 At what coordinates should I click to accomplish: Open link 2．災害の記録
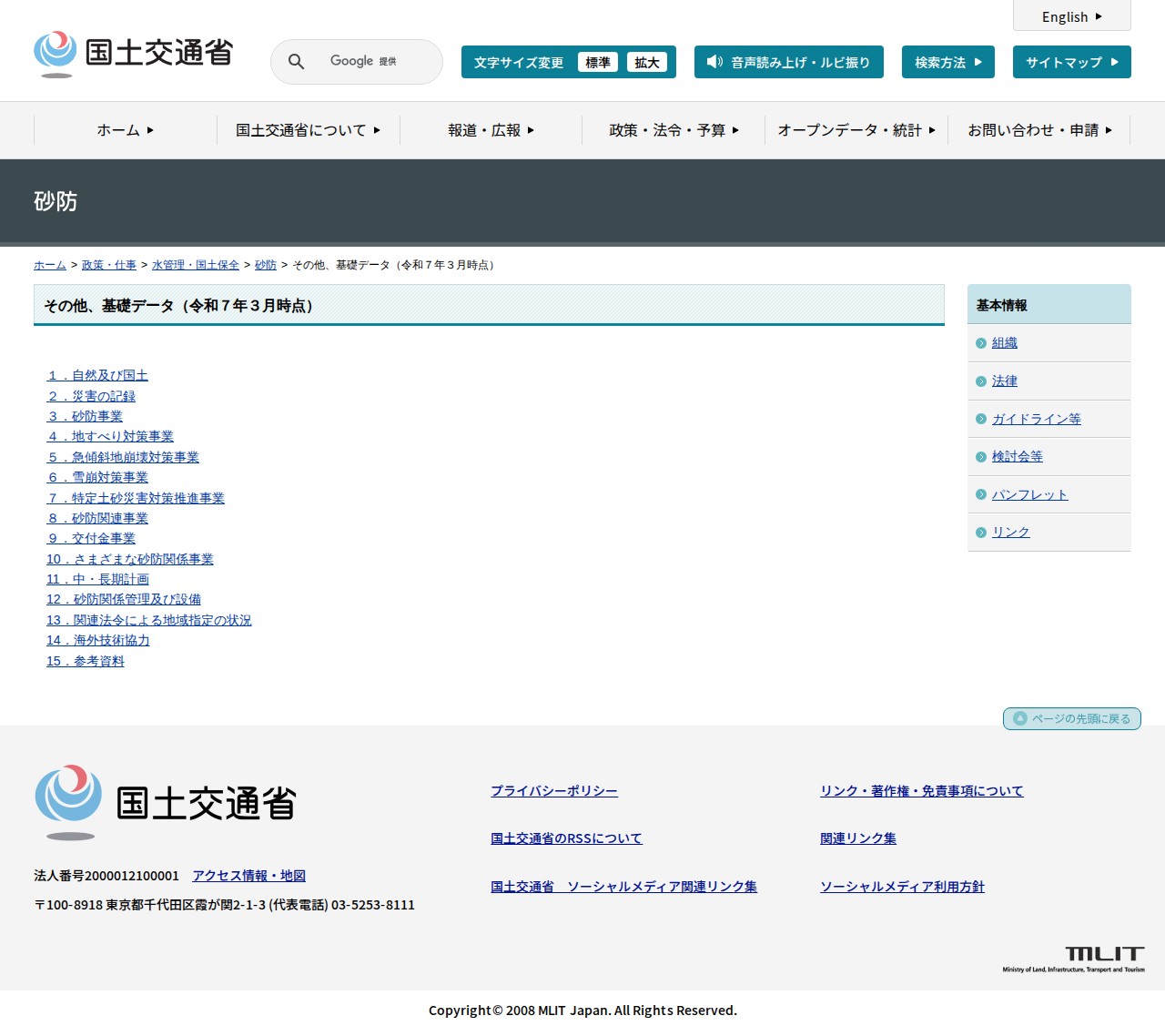coord(91,396)
